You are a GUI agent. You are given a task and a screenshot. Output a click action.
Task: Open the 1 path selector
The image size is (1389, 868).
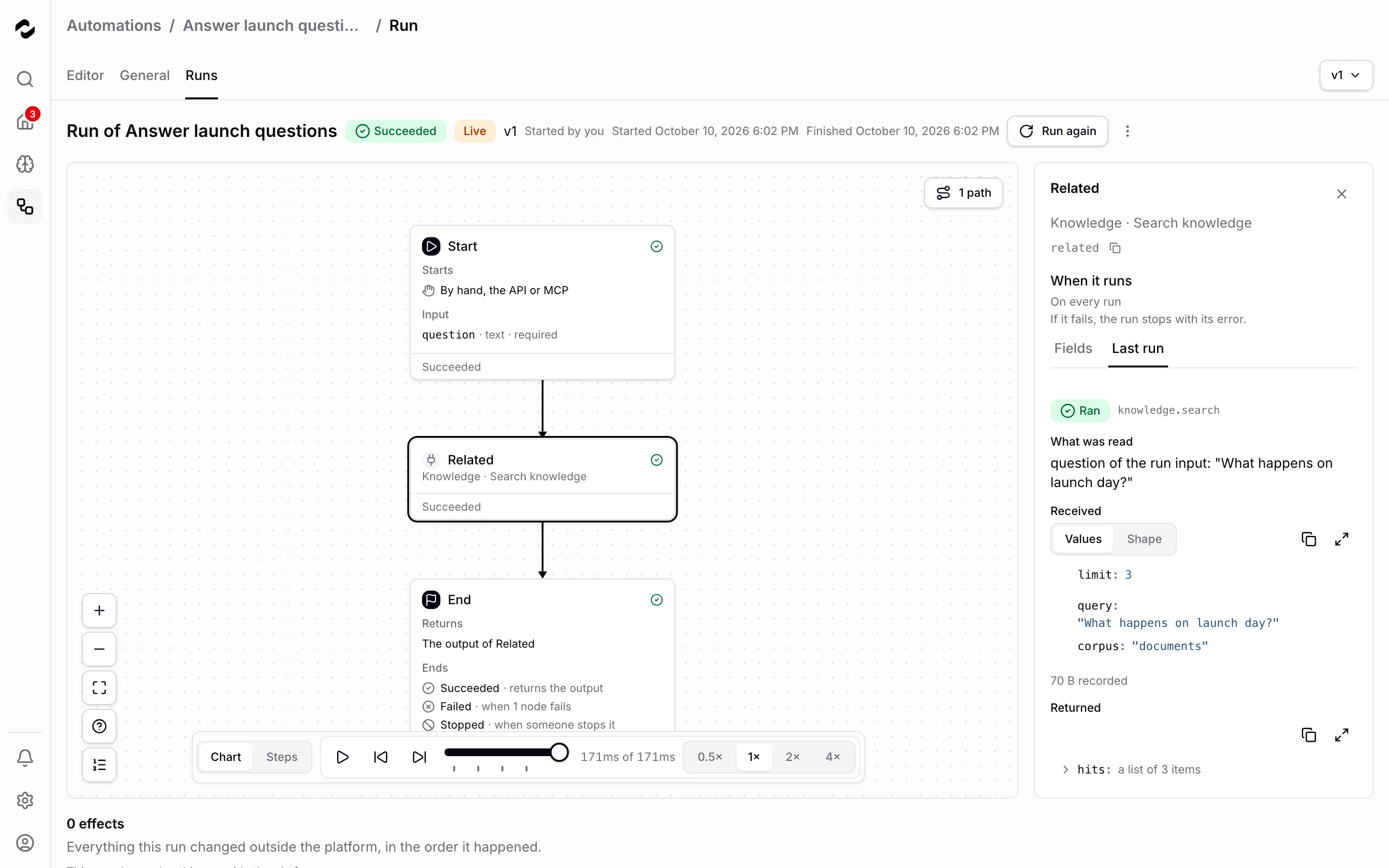963,193
